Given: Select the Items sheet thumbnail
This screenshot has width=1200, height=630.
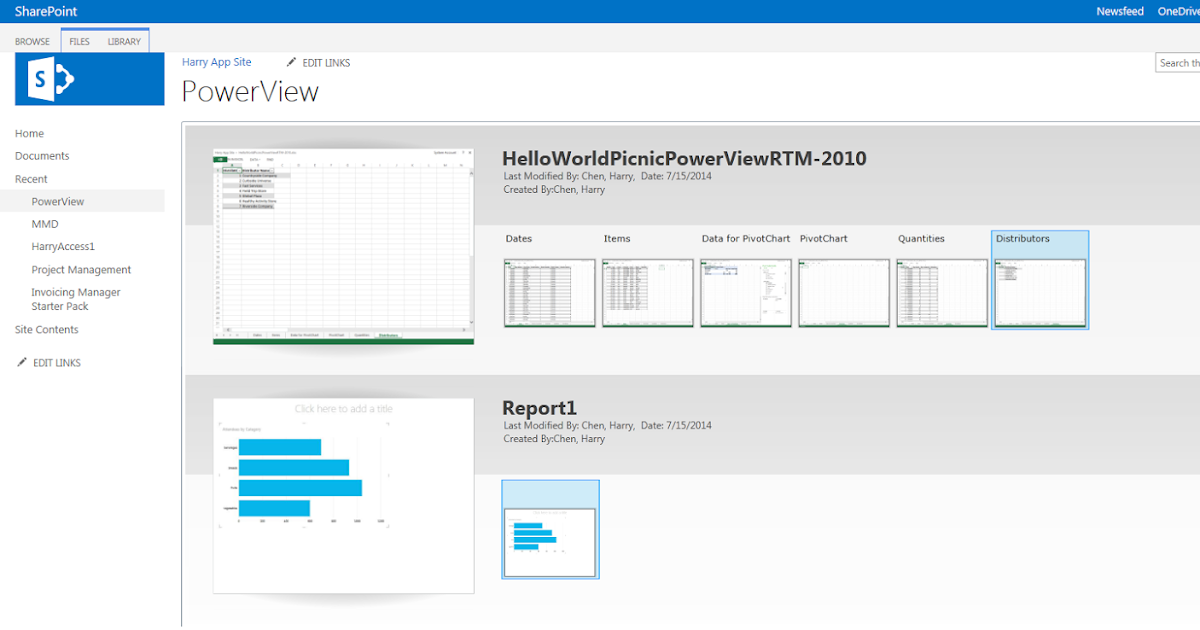Looking at the screenshot, I should tap(647, 293).
